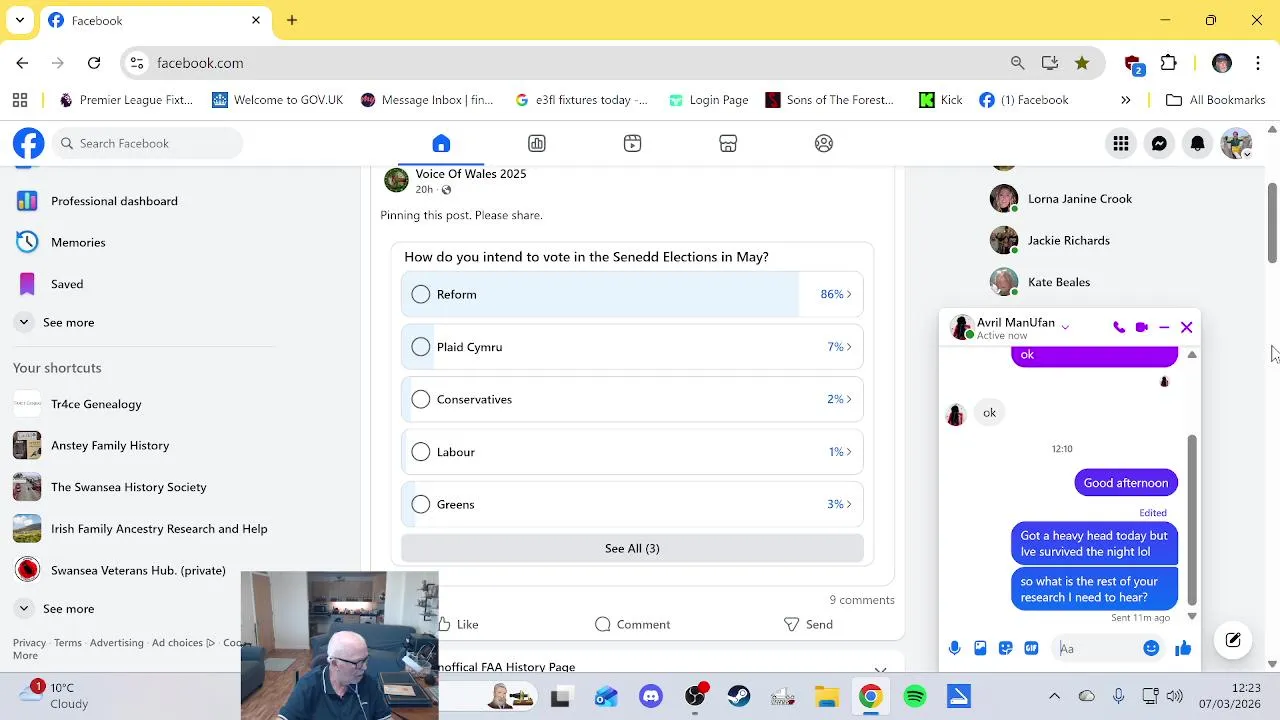Start a video call with Avril
Screen dimensions: 1280x720
tap(1141, 327)
